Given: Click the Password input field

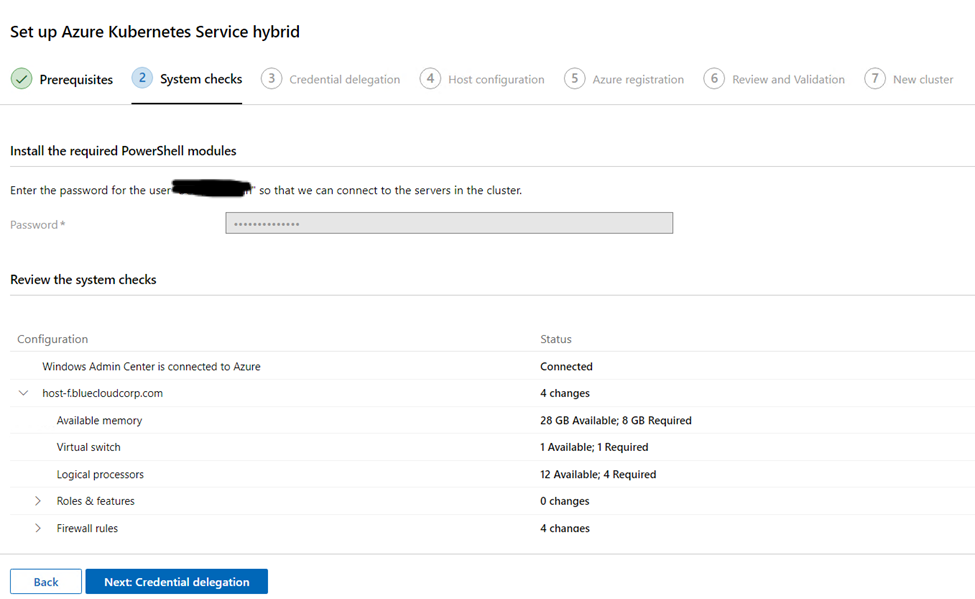Looking at the screenshot, I should (x=449, y=223).
